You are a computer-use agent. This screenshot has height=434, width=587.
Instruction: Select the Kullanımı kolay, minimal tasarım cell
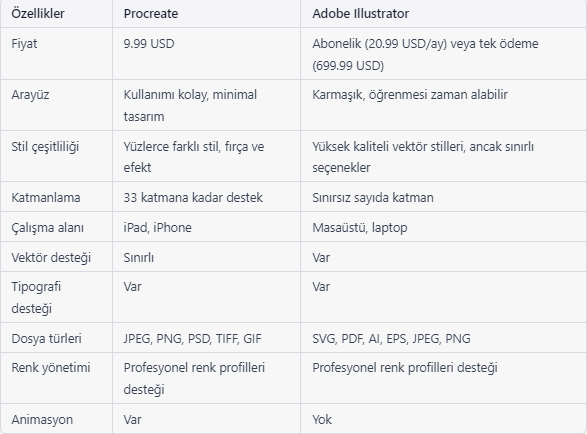pos(190,105)
